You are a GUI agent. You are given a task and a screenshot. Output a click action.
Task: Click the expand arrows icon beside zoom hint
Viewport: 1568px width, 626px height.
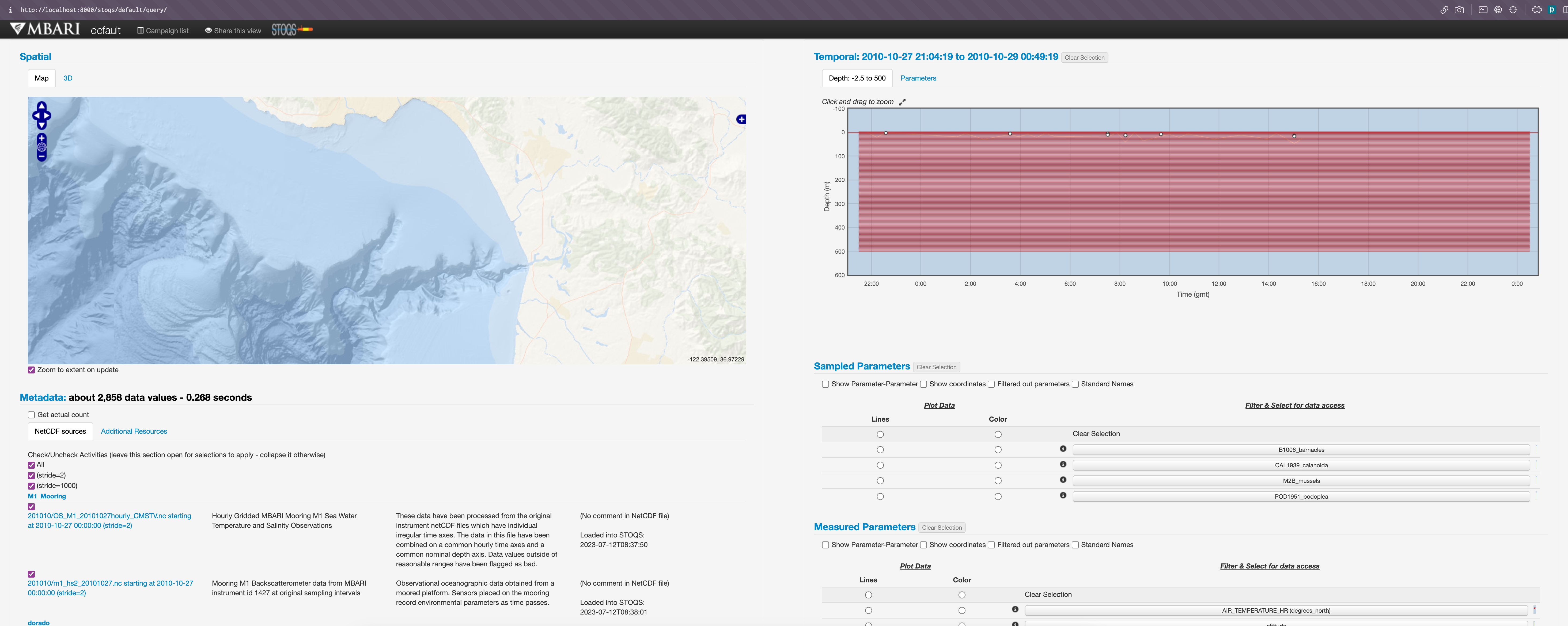[902, 102]
